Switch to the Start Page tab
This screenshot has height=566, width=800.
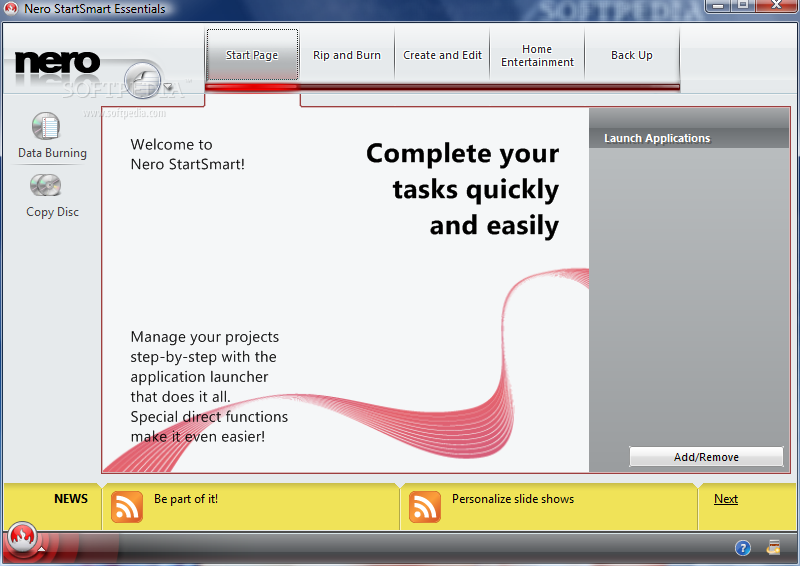(252, 55)
